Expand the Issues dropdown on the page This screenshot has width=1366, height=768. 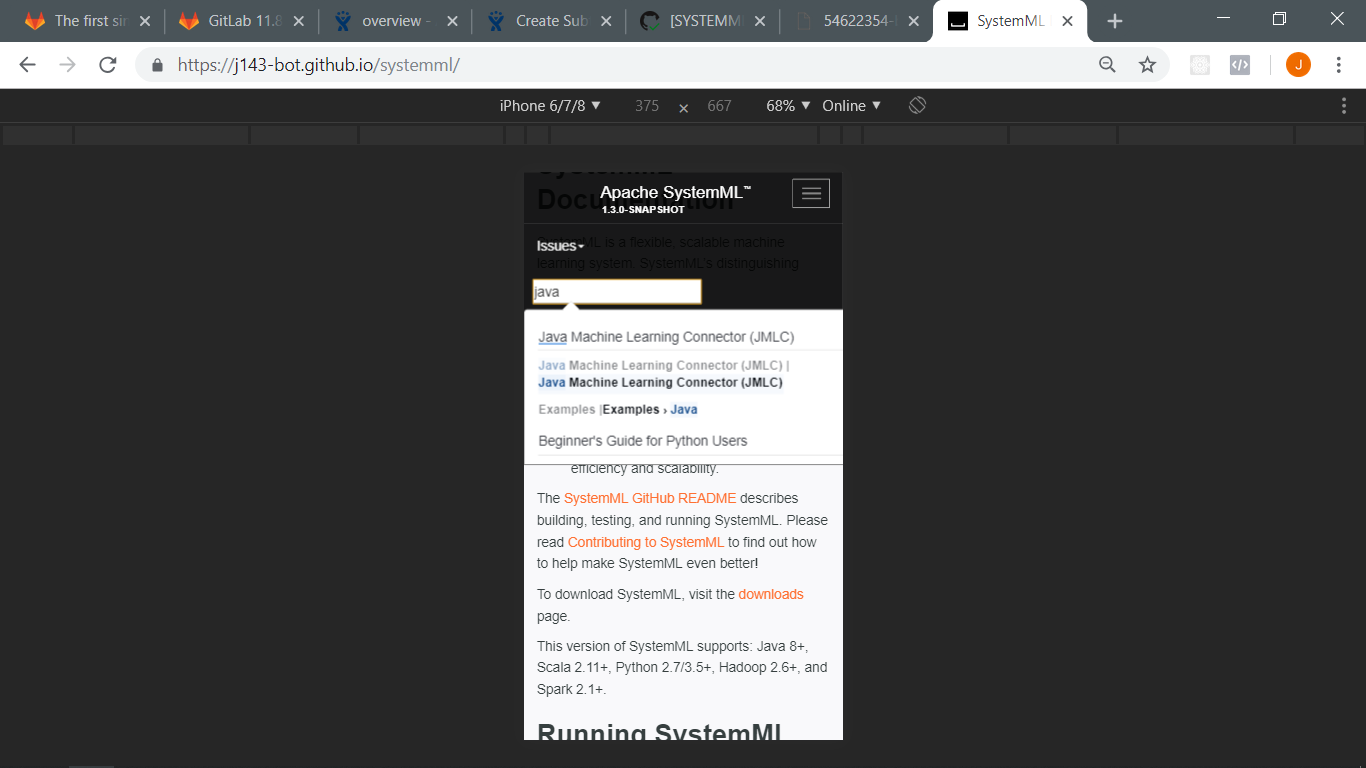pos(560,246)
